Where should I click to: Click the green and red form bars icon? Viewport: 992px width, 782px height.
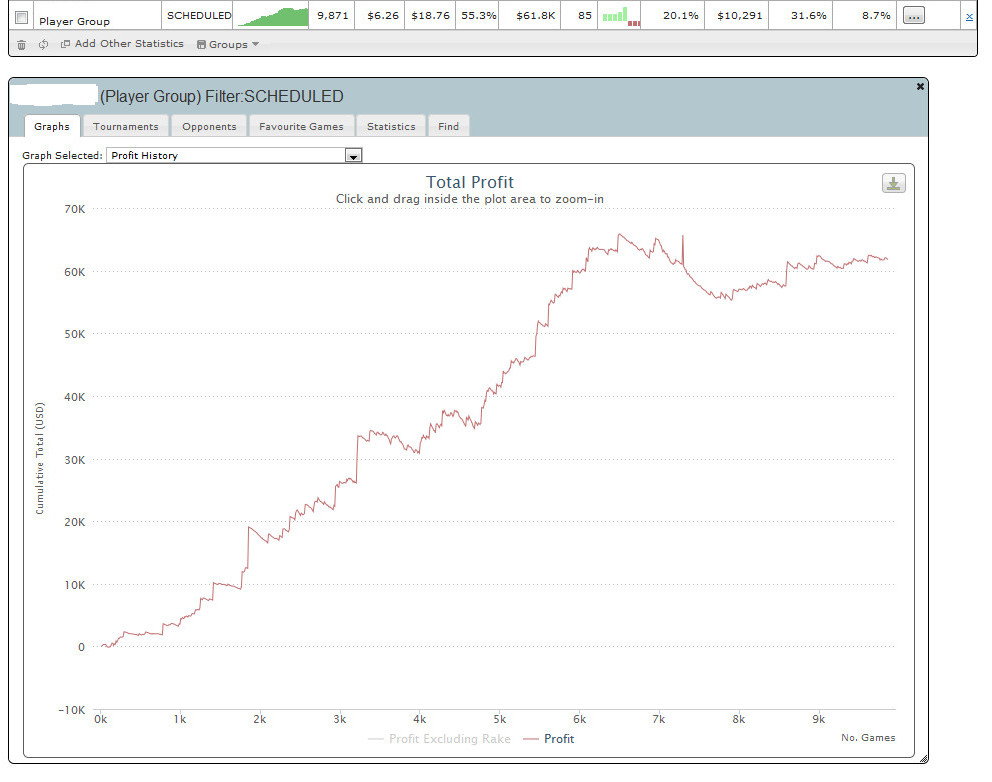coord(620,16)
